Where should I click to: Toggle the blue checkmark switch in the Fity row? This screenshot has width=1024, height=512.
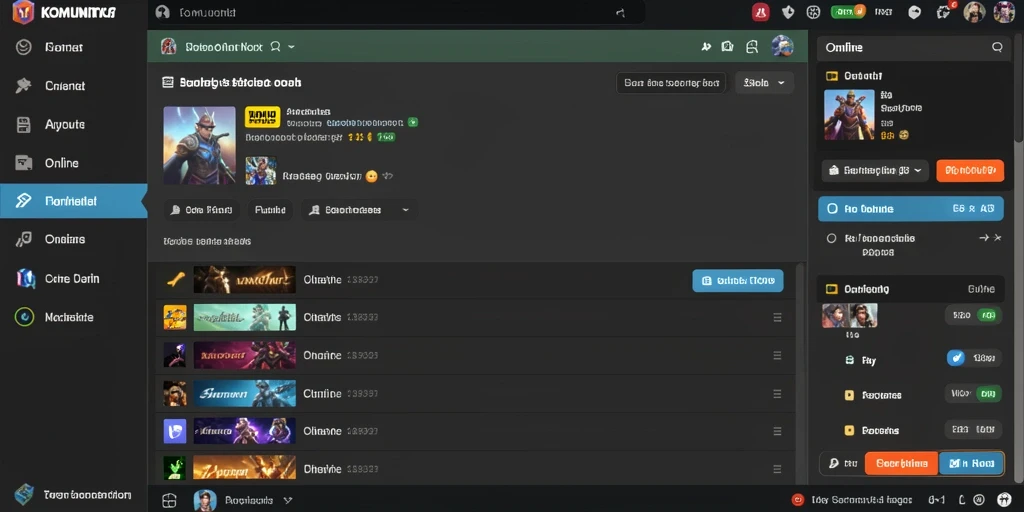[x=974, y=358]
